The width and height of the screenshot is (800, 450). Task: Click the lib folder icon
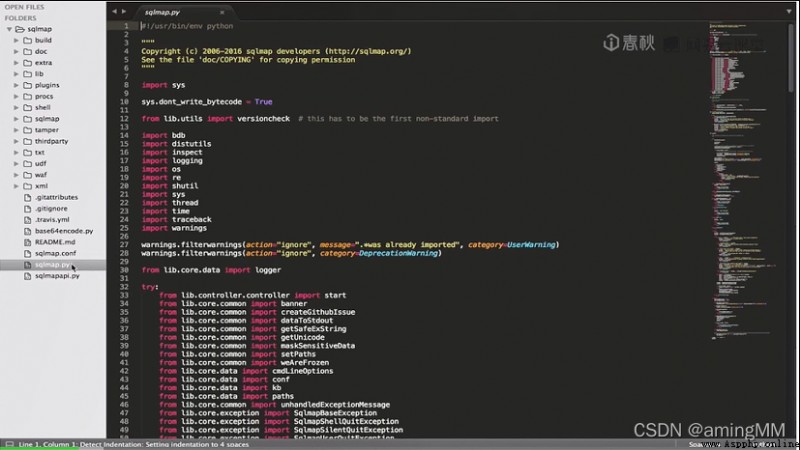coord(28,74)
